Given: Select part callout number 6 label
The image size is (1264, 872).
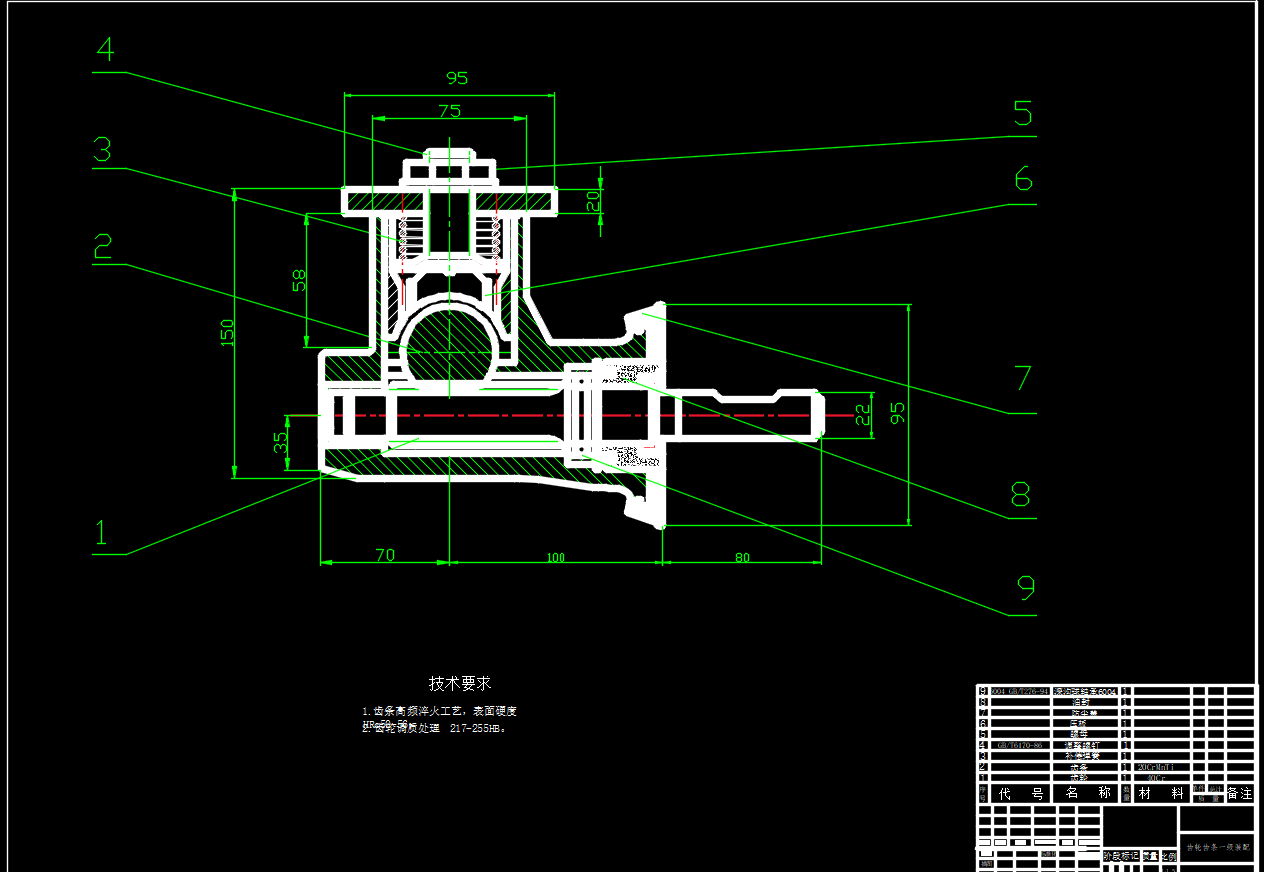Looking at the screenshot, I should 1022,179.
